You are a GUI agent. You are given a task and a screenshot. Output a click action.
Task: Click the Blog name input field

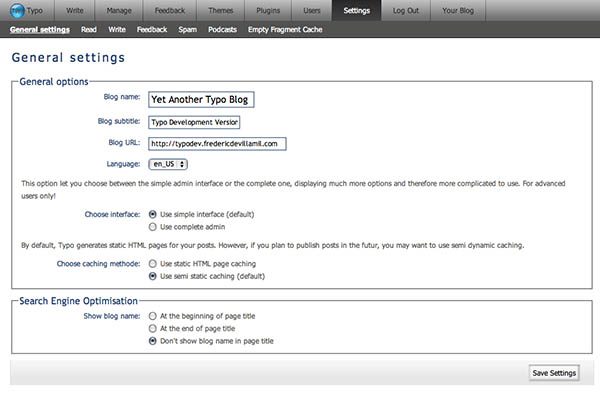(201, 99)
